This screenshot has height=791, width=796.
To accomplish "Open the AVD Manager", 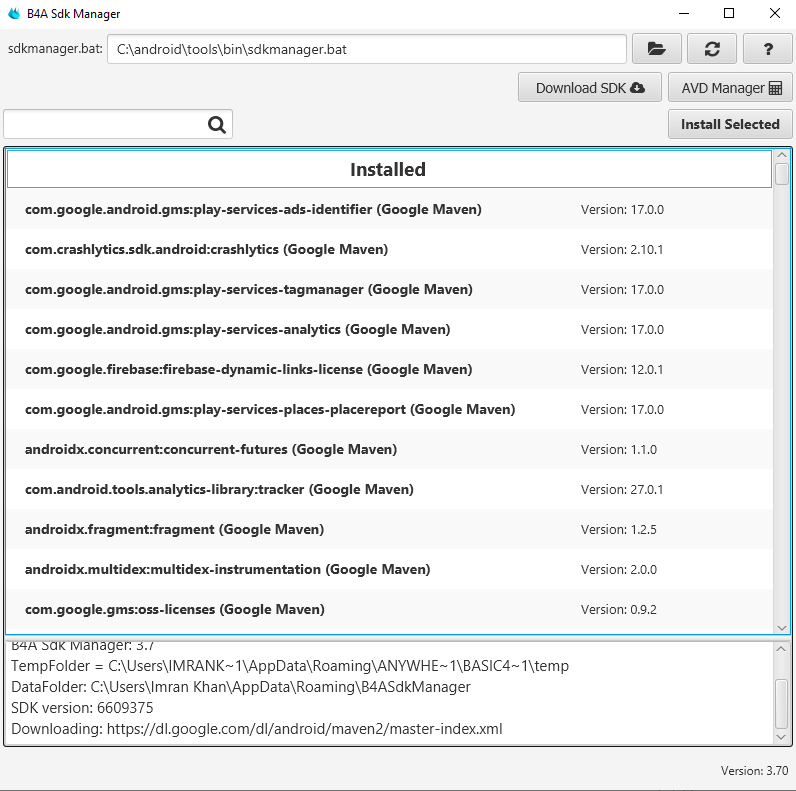I will click(x=730, y=88).
